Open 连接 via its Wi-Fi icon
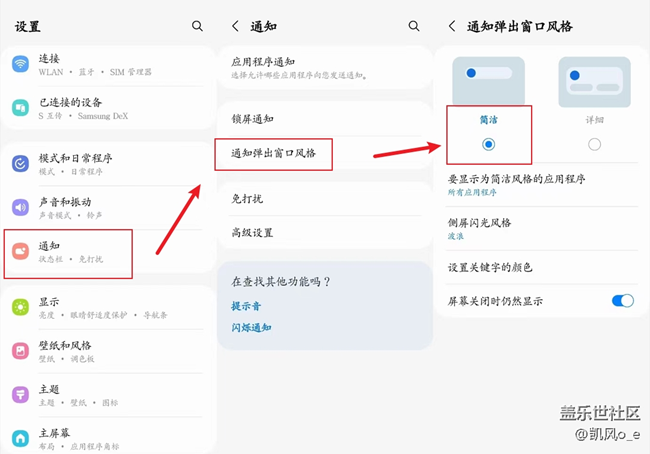650x454 pixels. point(20,64)
